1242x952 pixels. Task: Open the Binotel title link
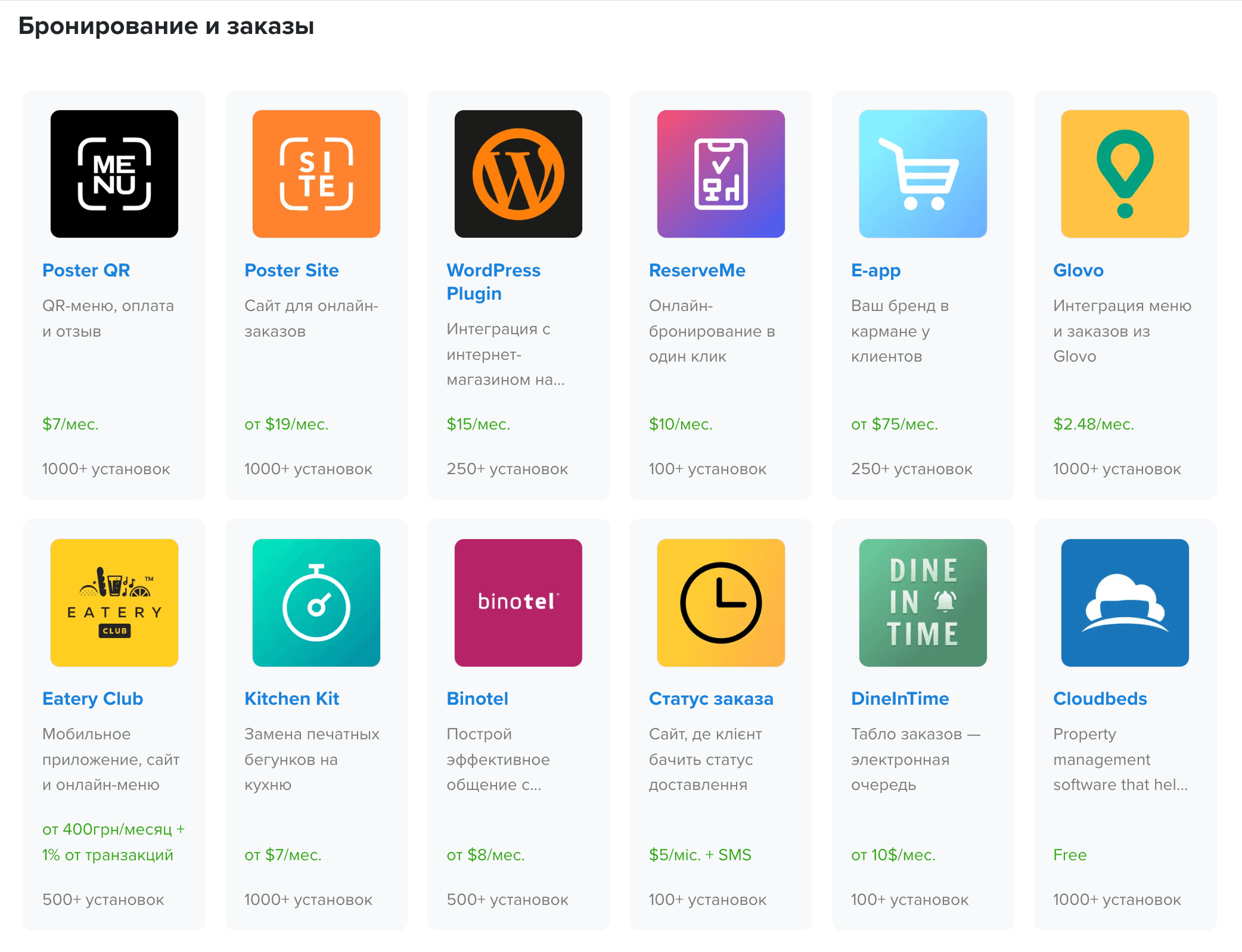(477, 699)
